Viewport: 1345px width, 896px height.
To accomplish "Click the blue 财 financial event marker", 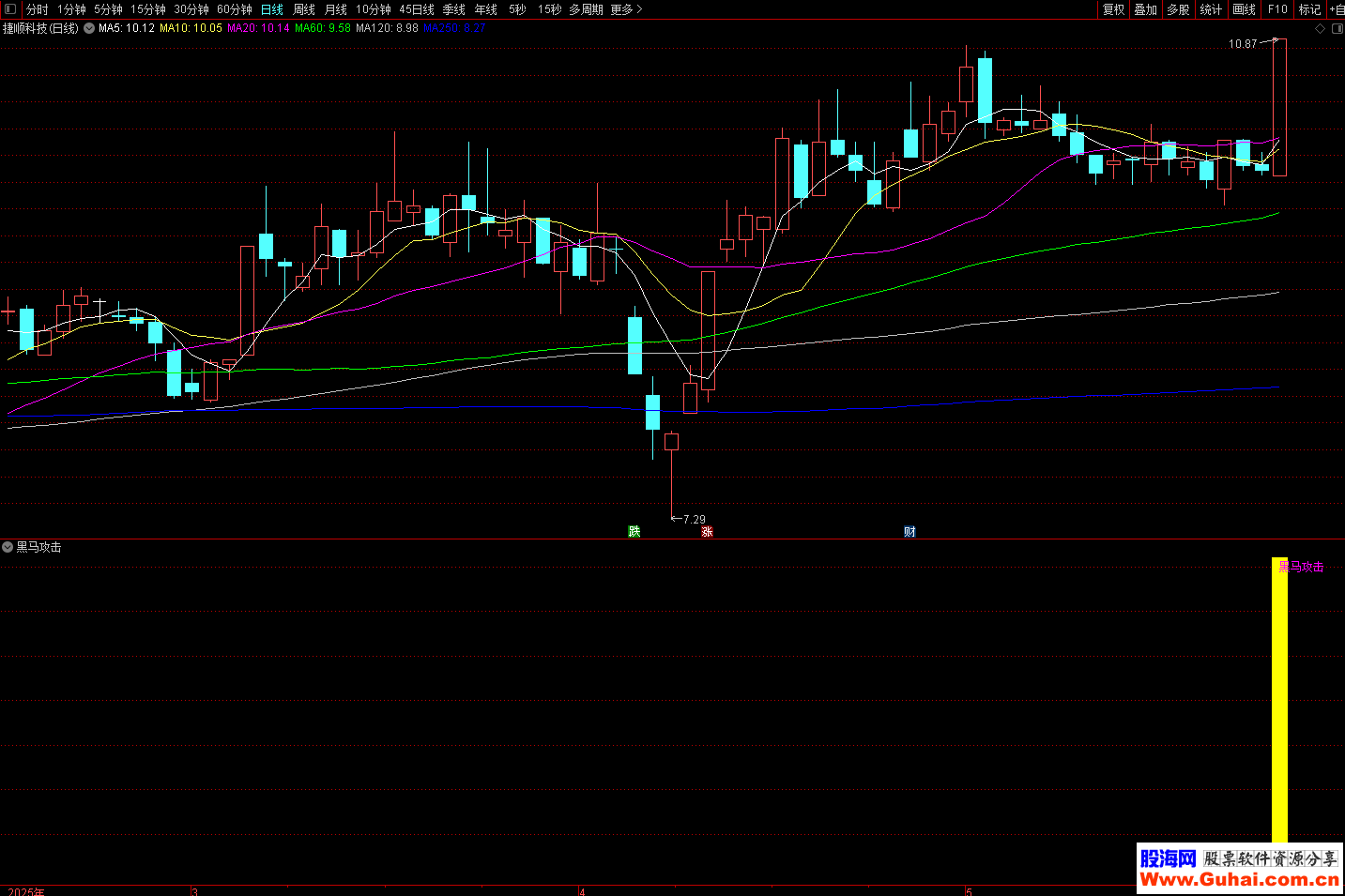I will 909,531.
